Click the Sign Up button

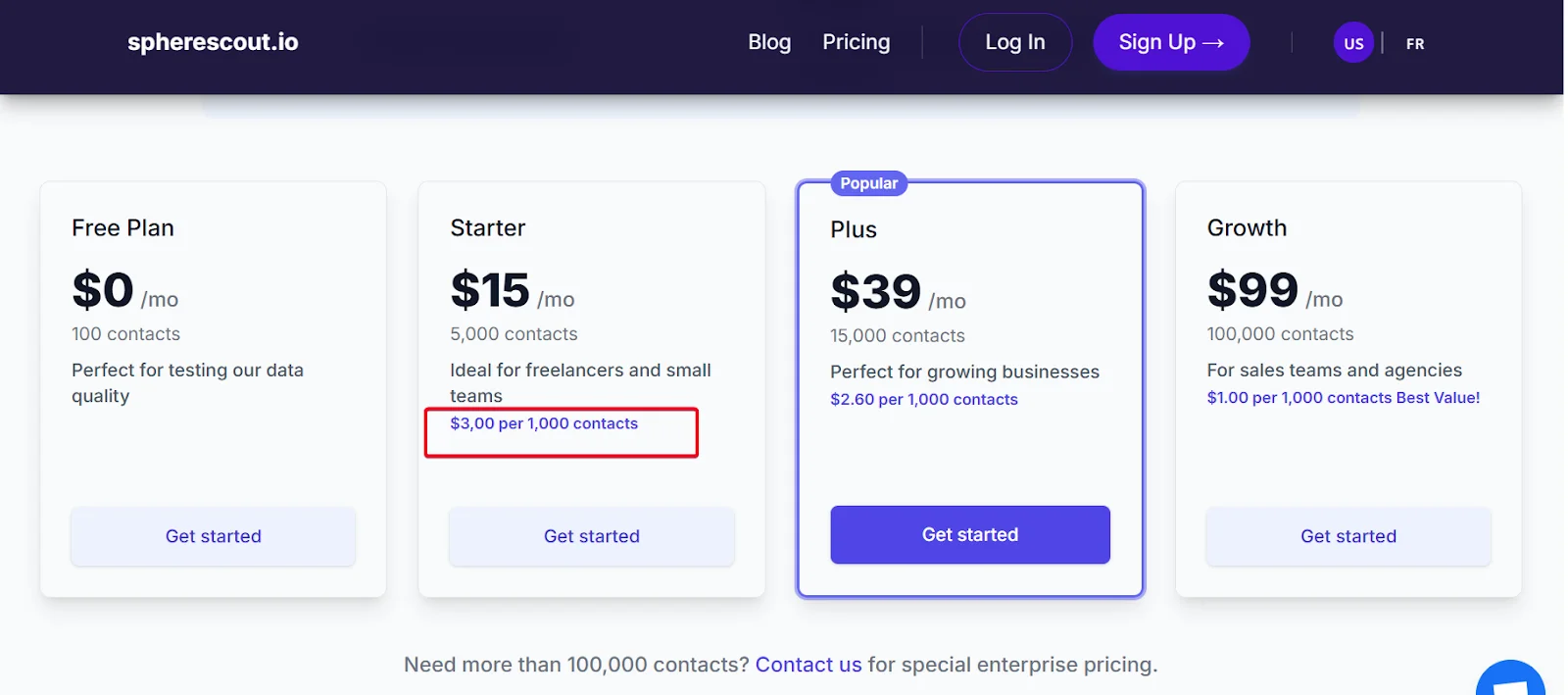1170,42
